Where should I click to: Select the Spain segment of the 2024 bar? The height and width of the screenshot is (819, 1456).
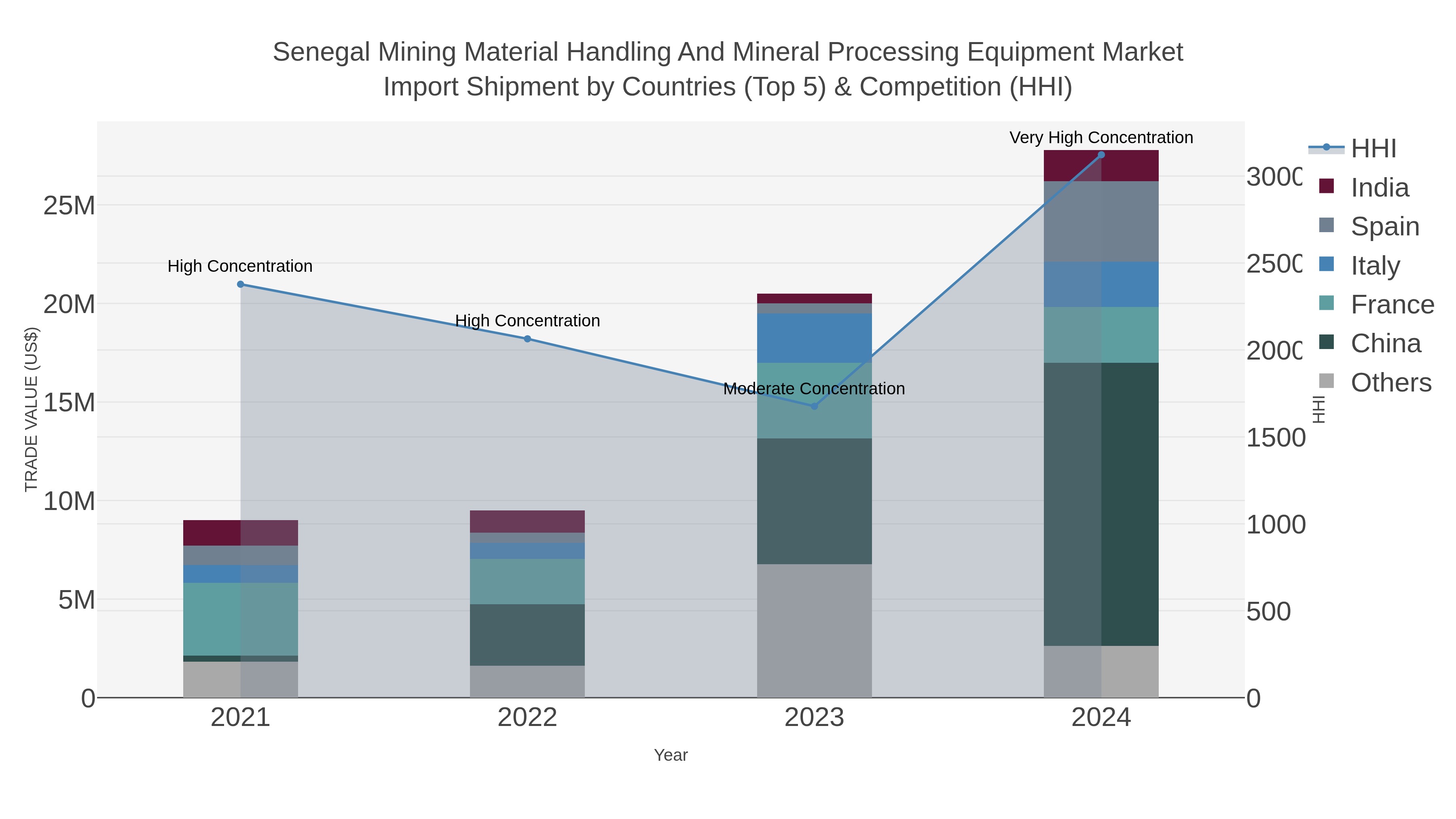1101,222
